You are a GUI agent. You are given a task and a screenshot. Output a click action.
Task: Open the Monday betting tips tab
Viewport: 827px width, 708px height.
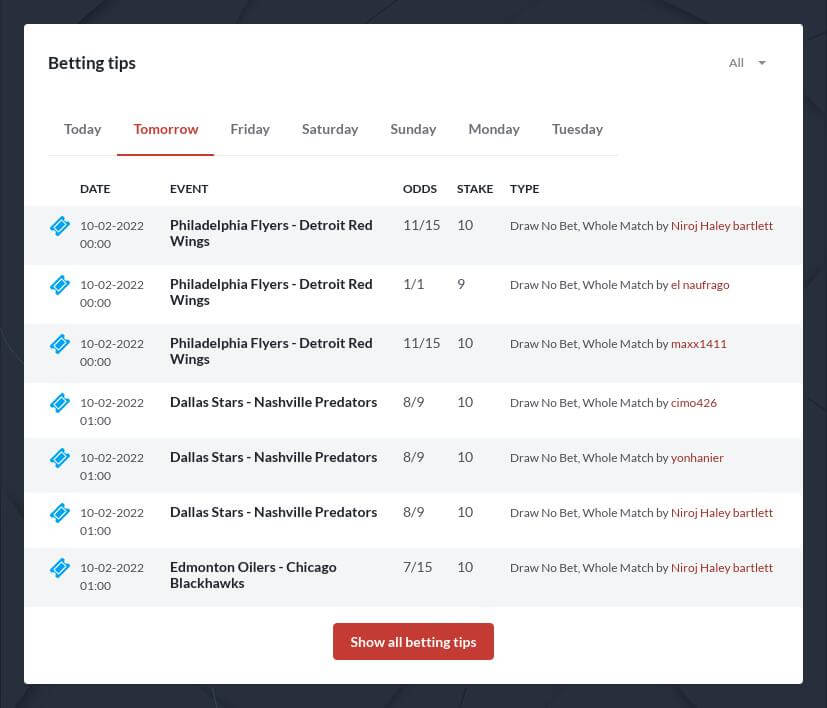pyautogui.click(x=494, y=128)
